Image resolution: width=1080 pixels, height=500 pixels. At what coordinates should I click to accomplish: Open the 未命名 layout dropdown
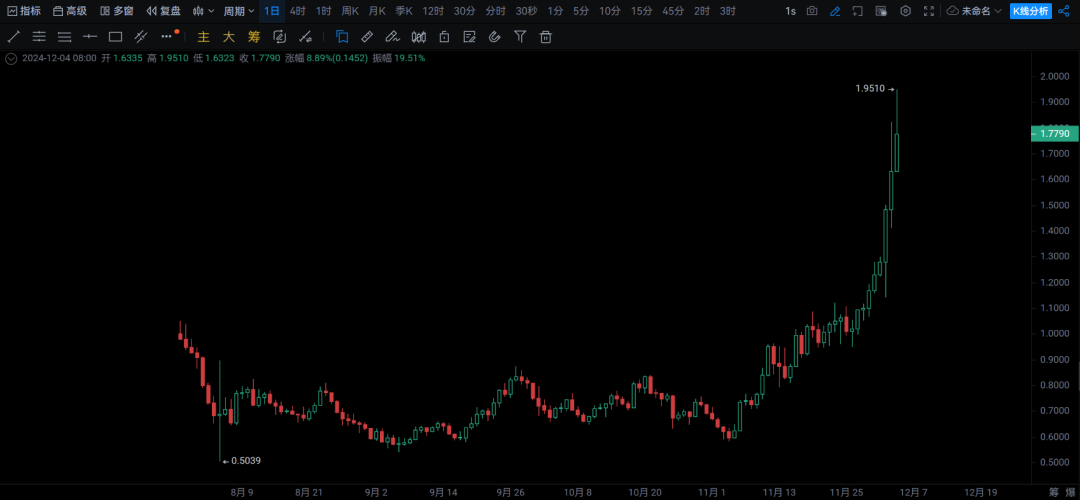tap(973, 11)
